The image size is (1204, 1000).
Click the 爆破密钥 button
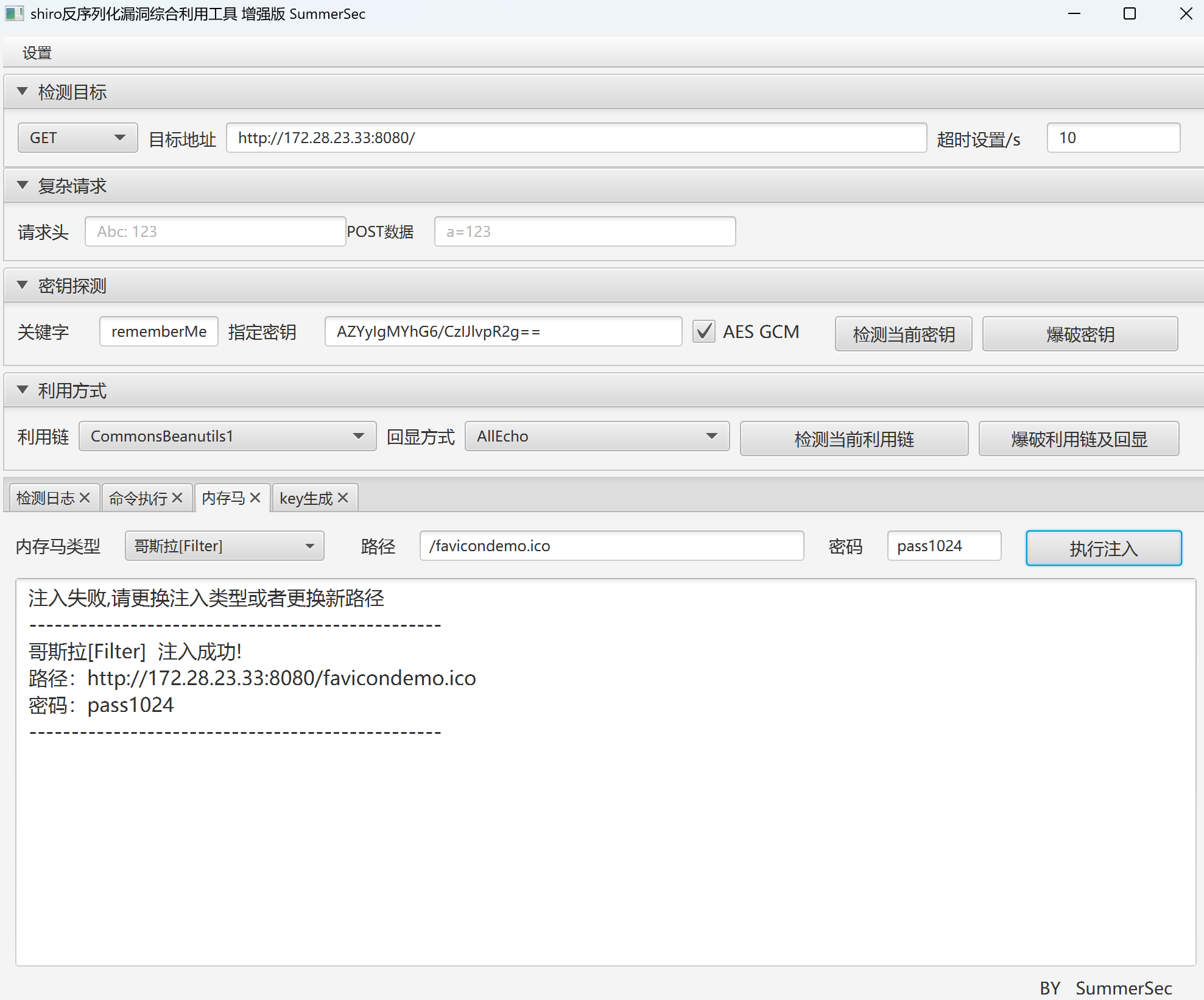(1079, 334)
